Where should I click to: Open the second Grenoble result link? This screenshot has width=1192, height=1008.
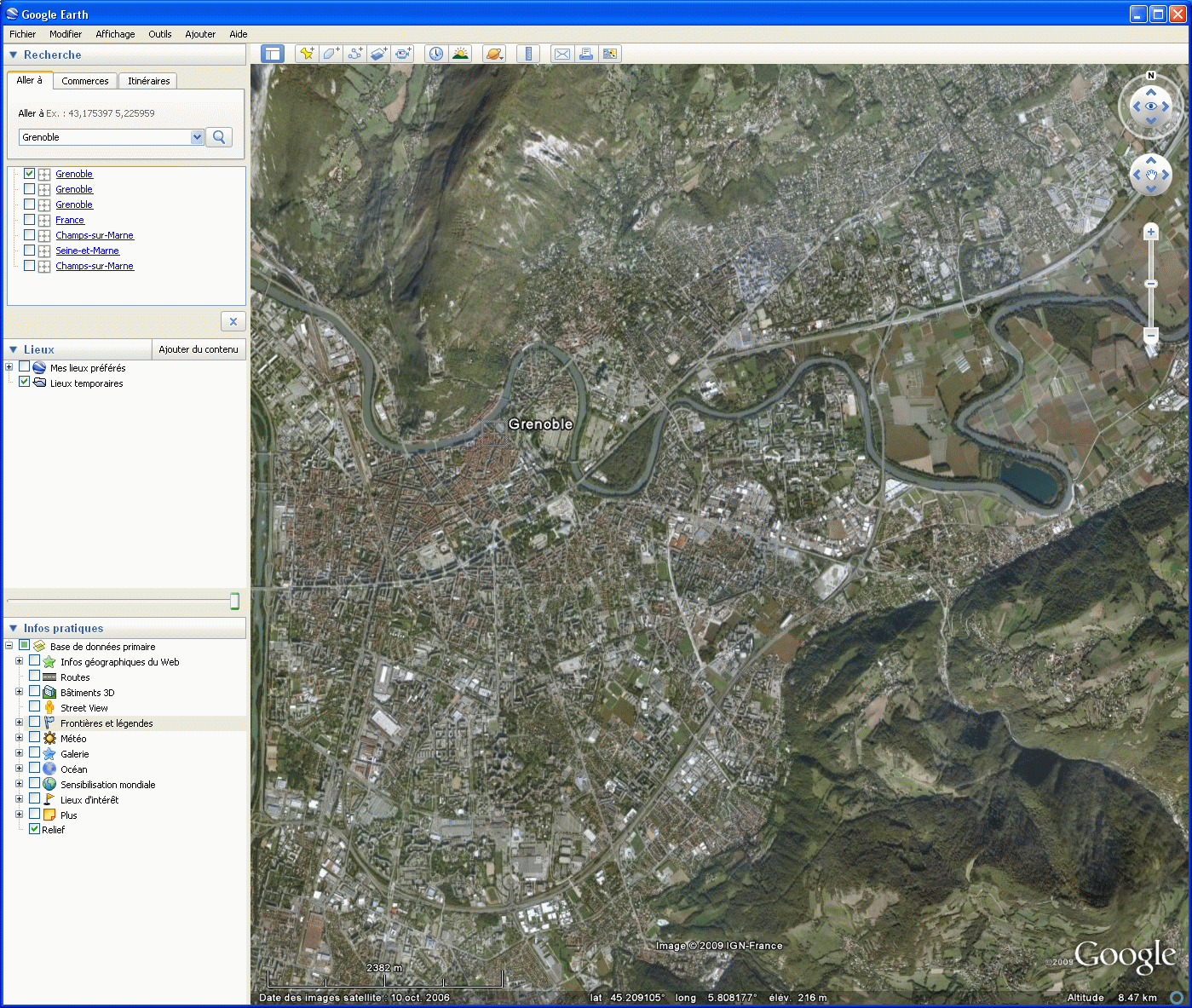coord(74,189)
